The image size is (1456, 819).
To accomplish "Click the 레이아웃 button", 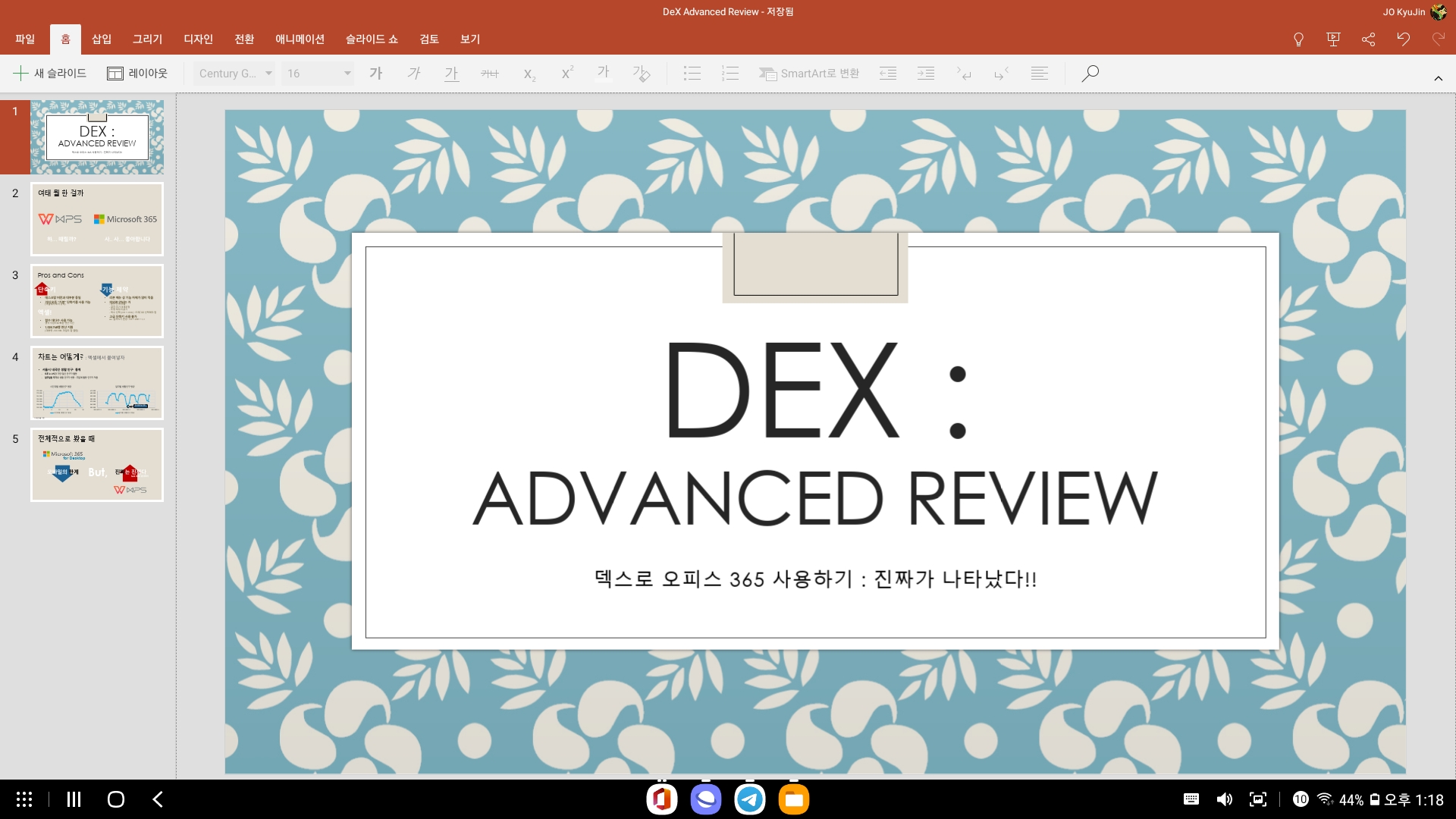I will click(137, 74).
